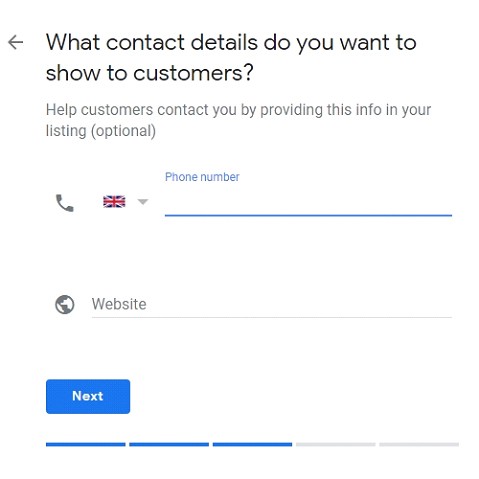
Task: Expand the country code dropdown arrow
Action: [x=143, y=202]
